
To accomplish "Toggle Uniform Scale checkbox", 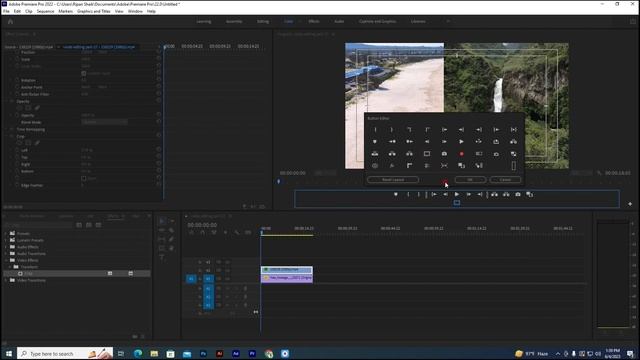I will [x=84, y=73].
